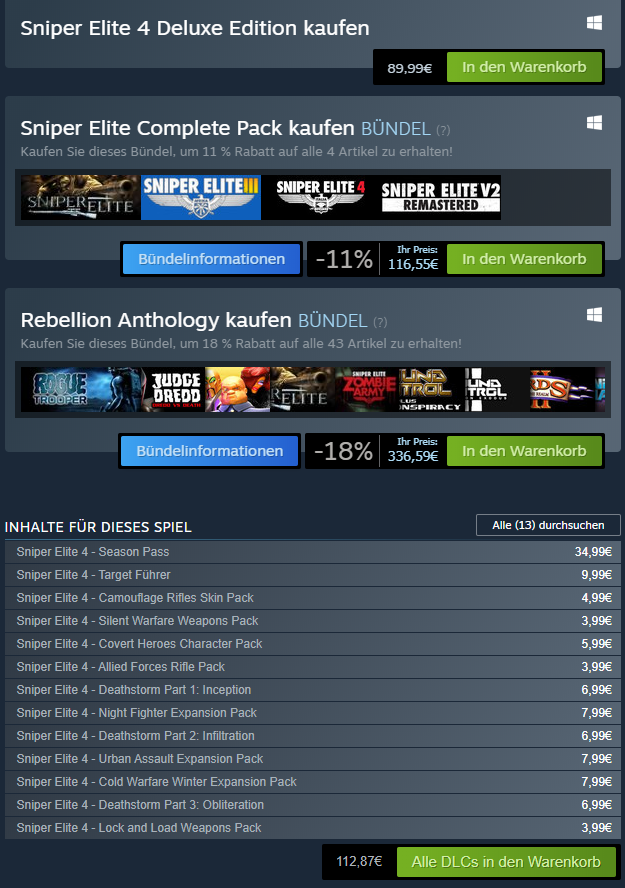Click the (?) help icon next to Complete Pack BÜNDEL
This screenshot has width=625, height=888.
[x=443, y=130]
